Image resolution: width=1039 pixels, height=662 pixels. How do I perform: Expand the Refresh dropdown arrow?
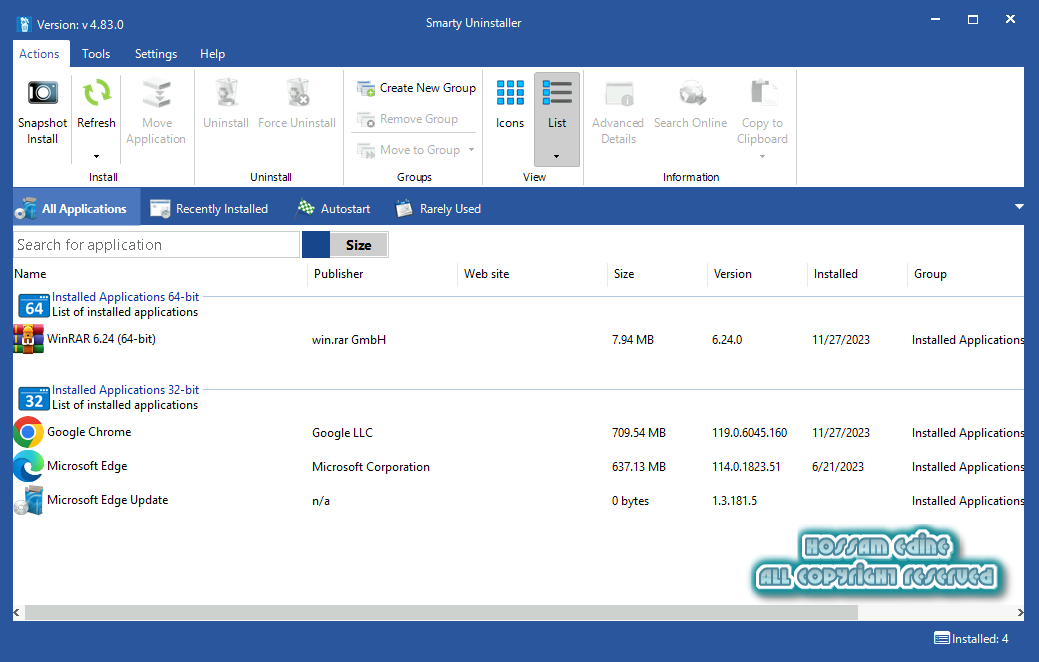tap(97, 156)
